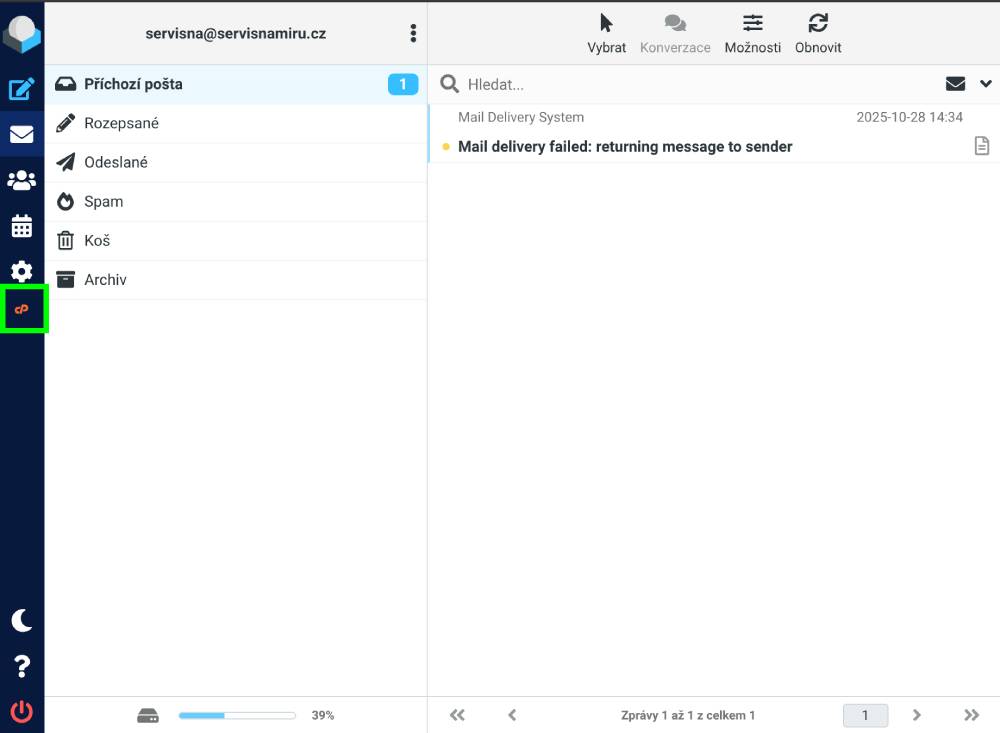Open the Rozepsané drafts folder
Image resolution: width=1000 pixels, height=733 pixels.
click(x=121, y=123)
